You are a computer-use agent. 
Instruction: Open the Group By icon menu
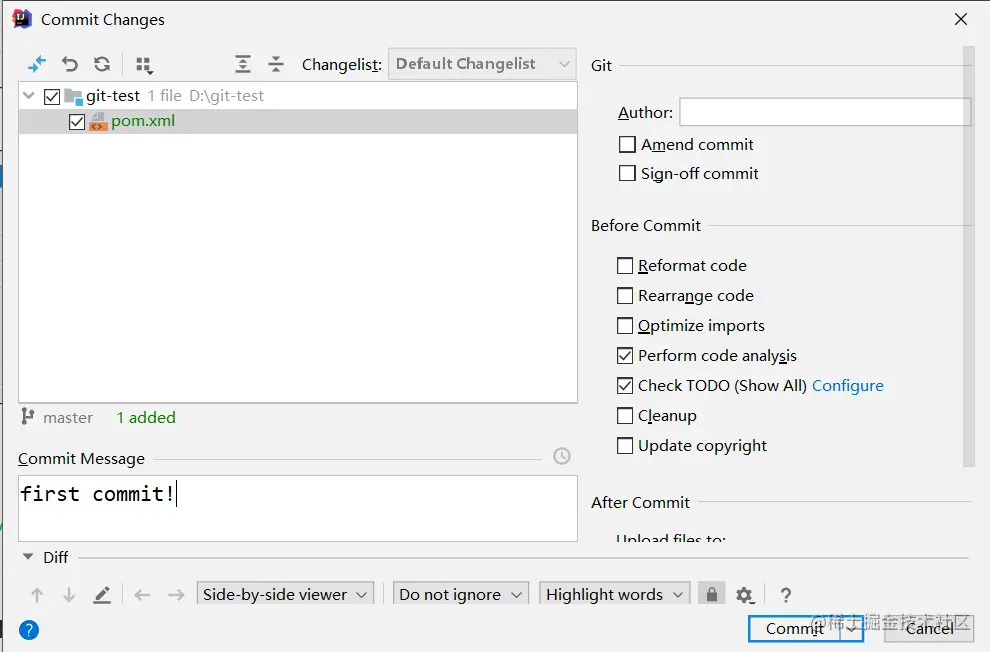point(145,65)
